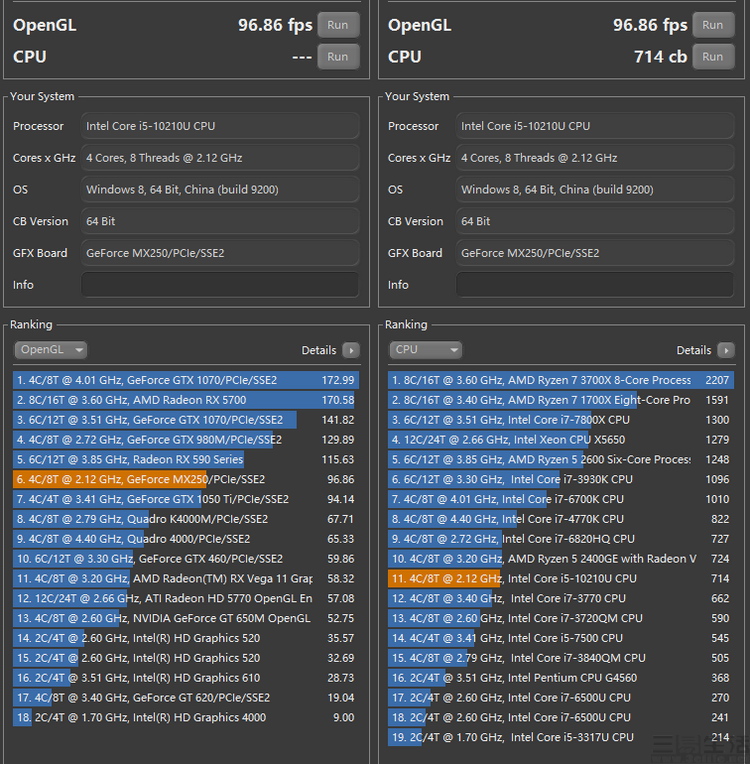Select highlighted OpenGL rank 6 GeForce MX250
This screenshot has width=750, height=764.
(x=186, y=479)
